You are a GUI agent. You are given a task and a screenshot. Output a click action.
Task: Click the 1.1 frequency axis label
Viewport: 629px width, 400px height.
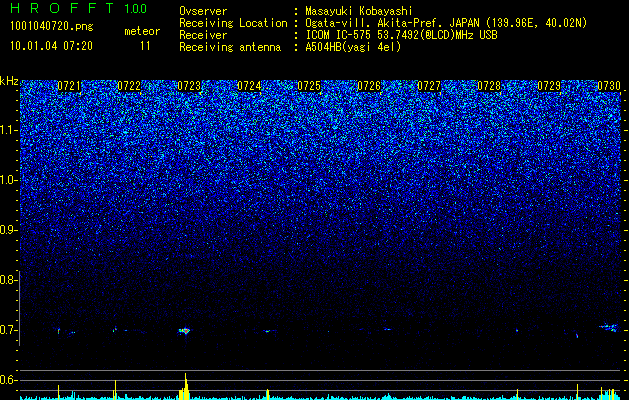tap(8, 130)
